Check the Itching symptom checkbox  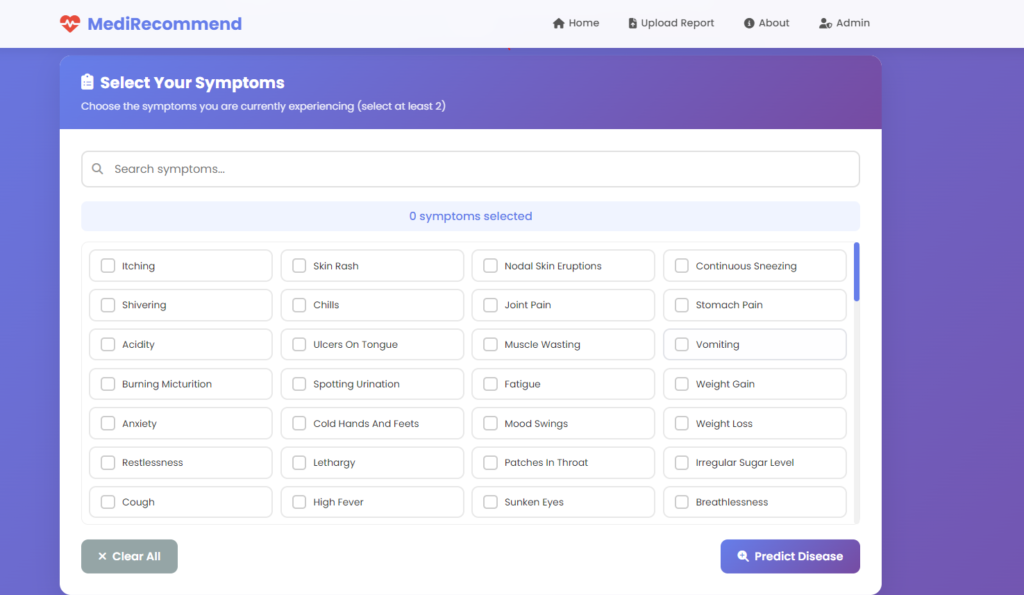click(x=107, y=265)
